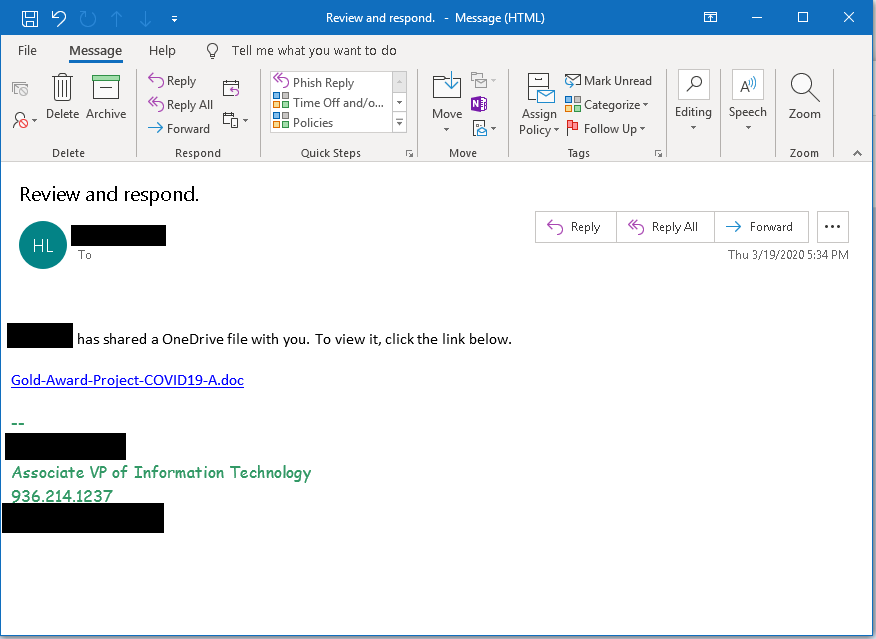
Task: Open the Speech read aloud menu
Action: (747, 104)
